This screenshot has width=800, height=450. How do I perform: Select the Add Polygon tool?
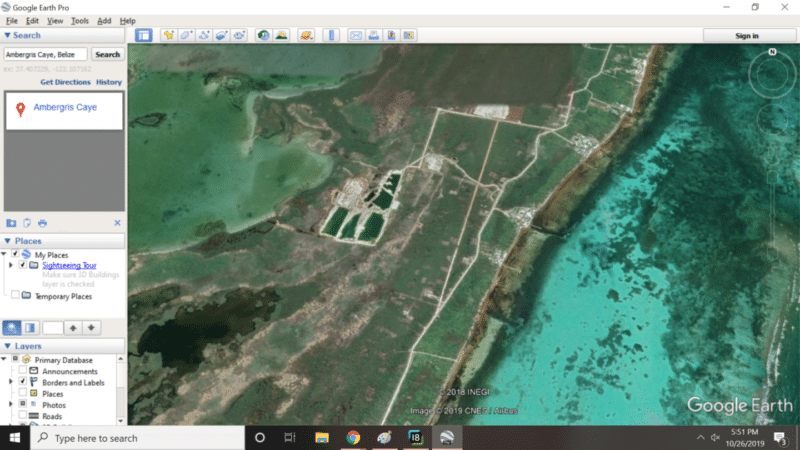click(x=186, y=35)
